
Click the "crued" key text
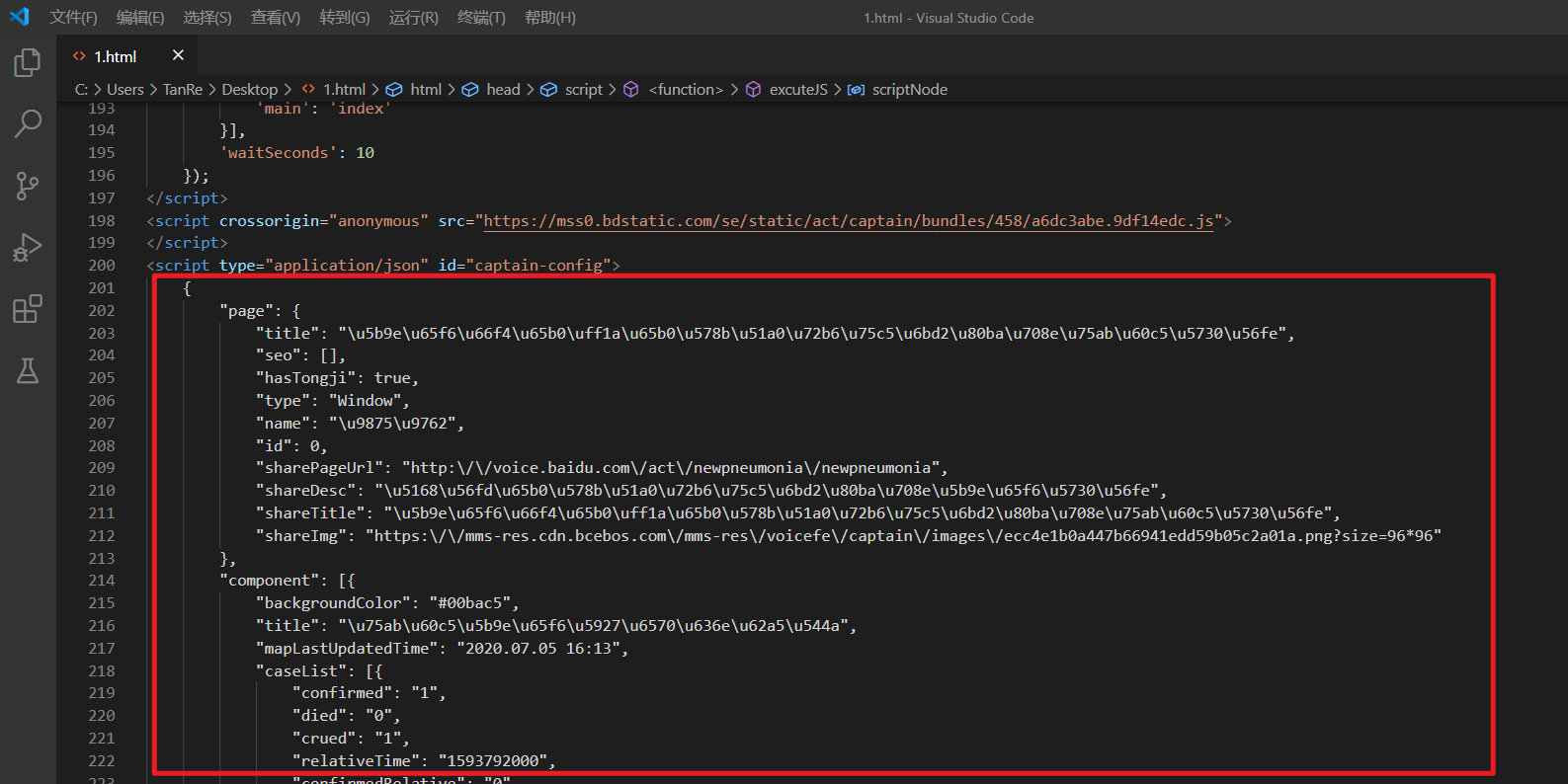point(324,738)
